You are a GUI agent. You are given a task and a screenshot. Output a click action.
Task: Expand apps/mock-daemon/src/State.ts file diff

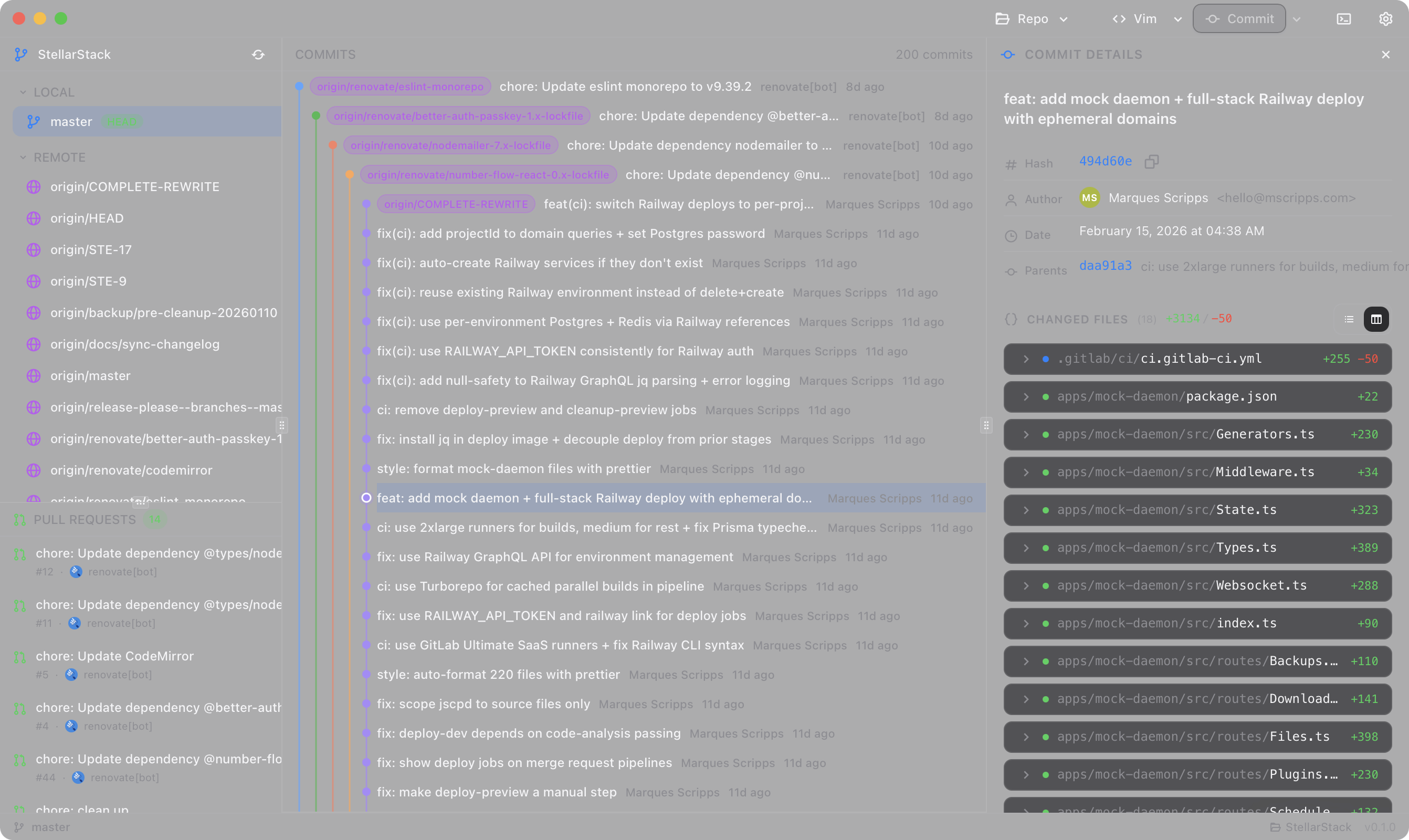click(1026, 510)
